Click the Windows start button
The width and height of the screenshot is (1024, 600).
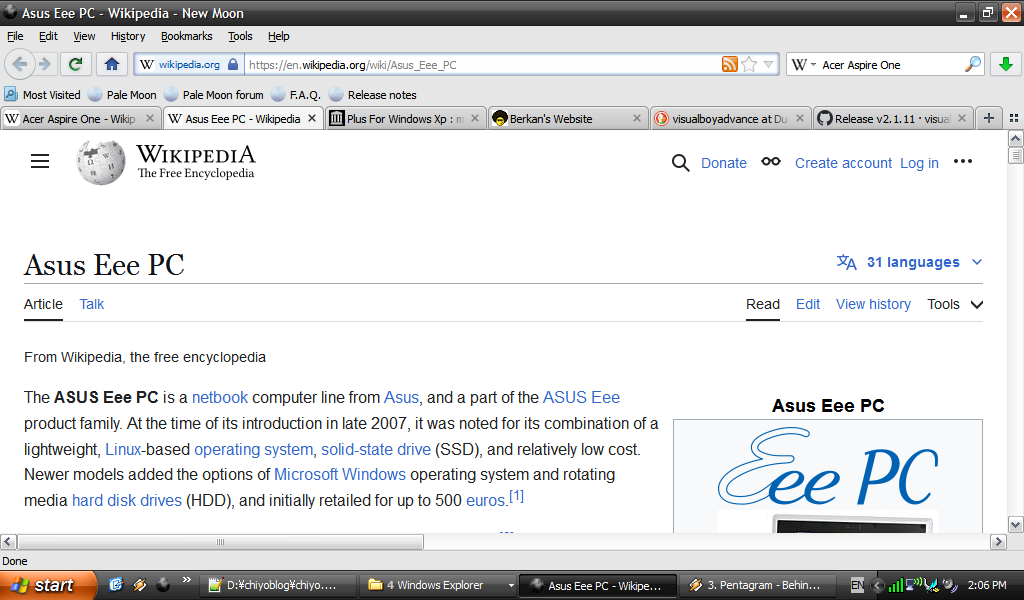(x=47, y=585)
